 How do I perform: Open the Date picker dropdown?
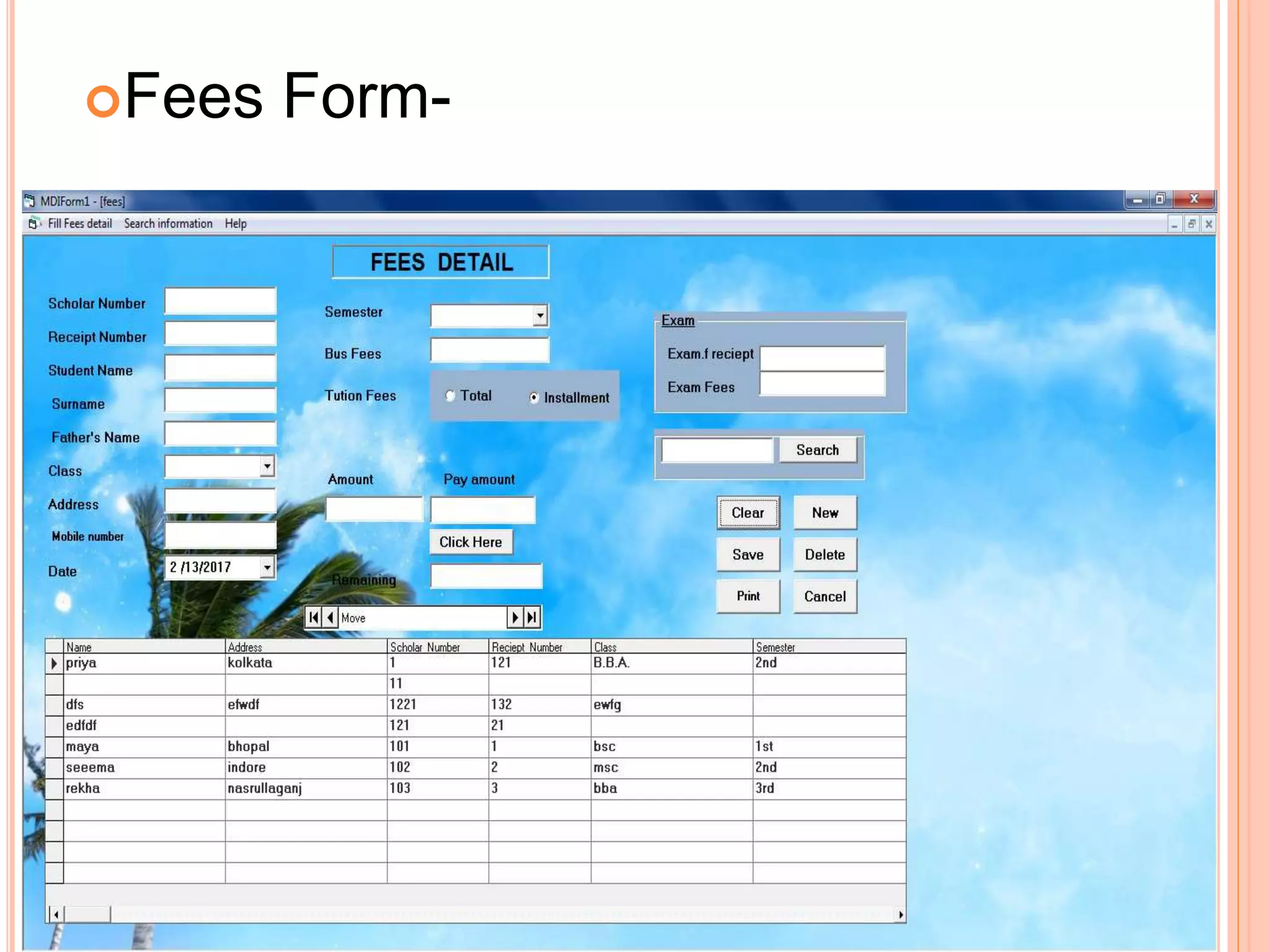267,567
